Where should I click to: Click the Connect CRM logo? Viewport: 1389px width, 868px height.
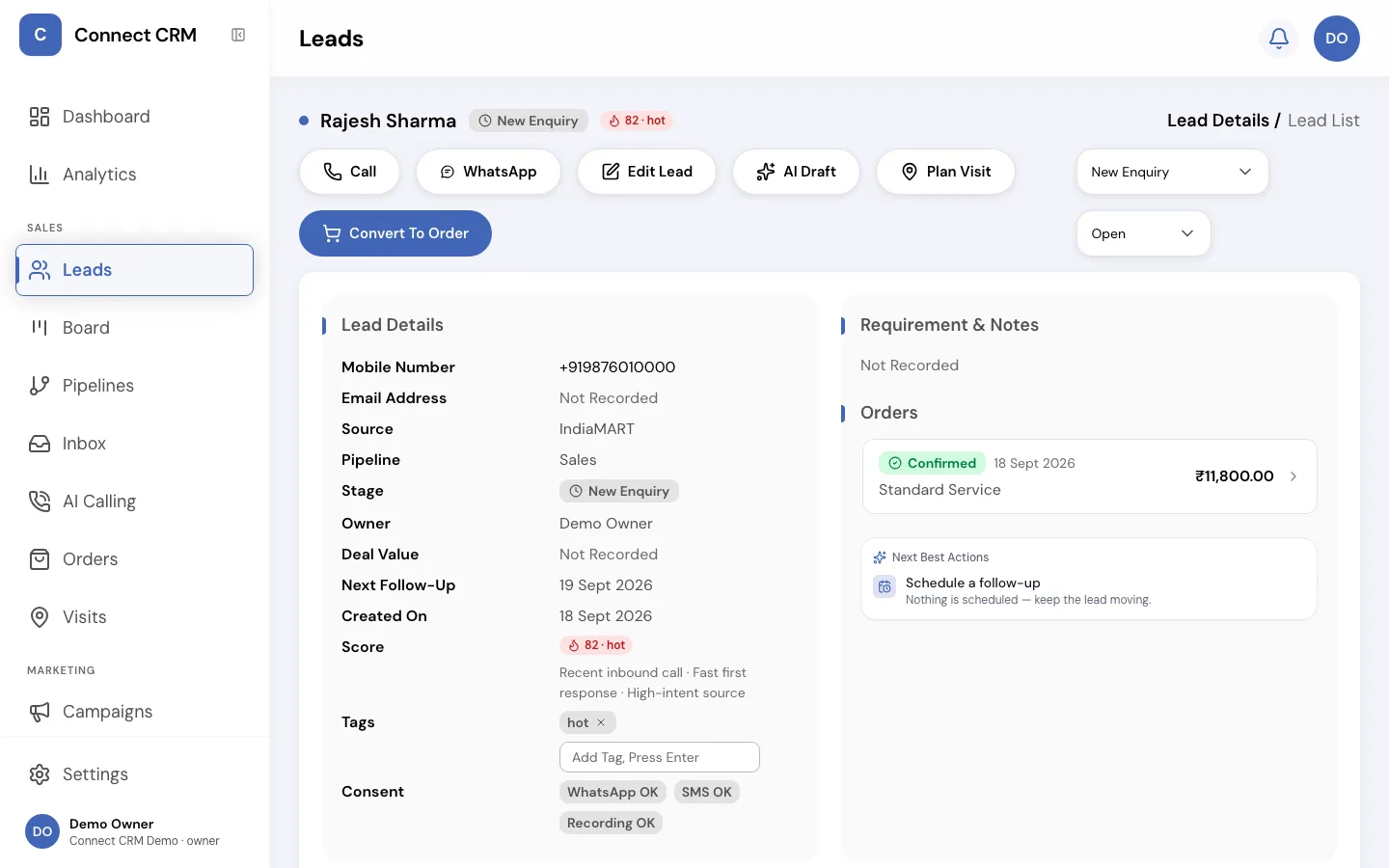click(x=41, y=35)
